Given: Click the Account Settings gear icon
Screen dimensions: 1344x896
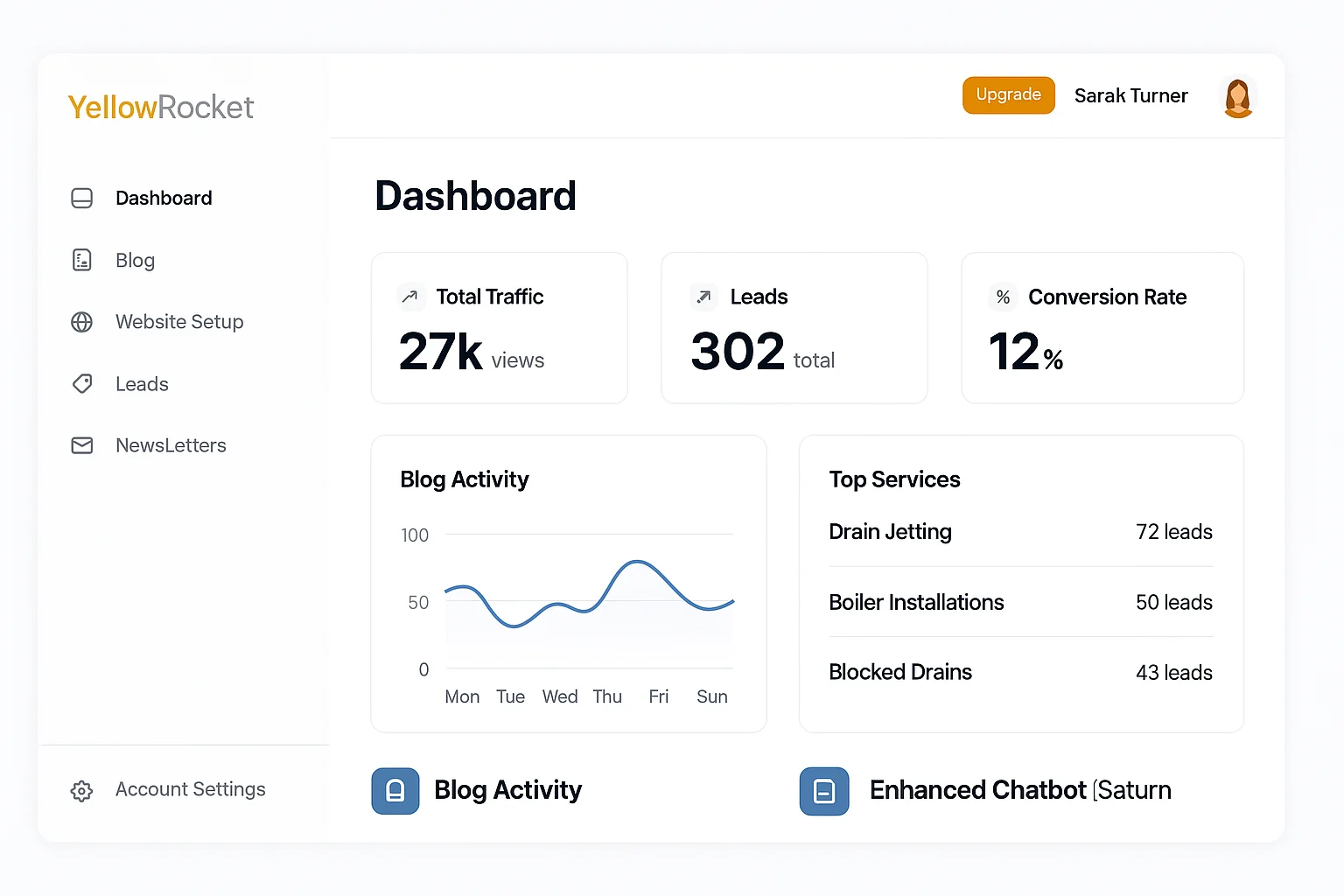Looking at the screenshot, I should pyautogui.click(x=81, y=791).
